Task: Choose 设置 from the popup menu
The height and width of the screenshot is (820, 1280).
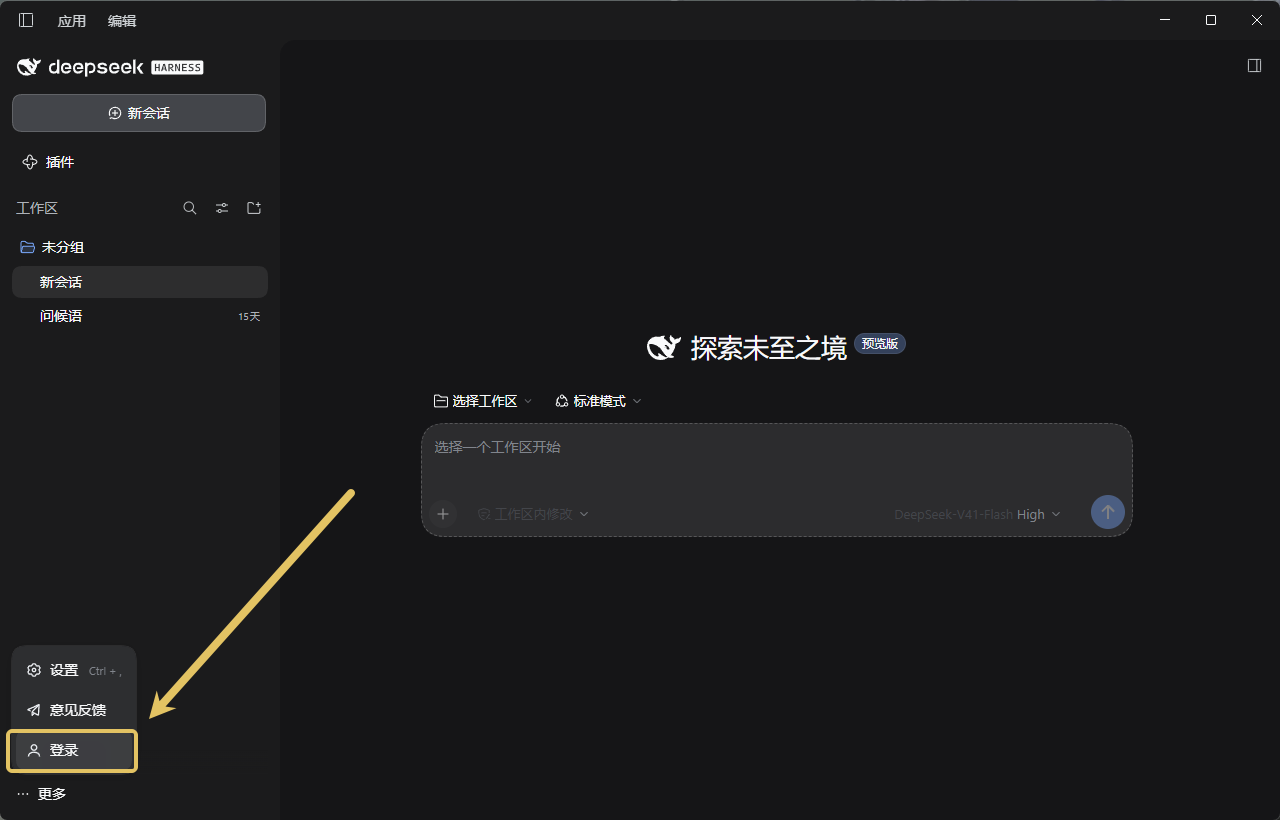Action: pyautogui.click(x=74, y=670)
